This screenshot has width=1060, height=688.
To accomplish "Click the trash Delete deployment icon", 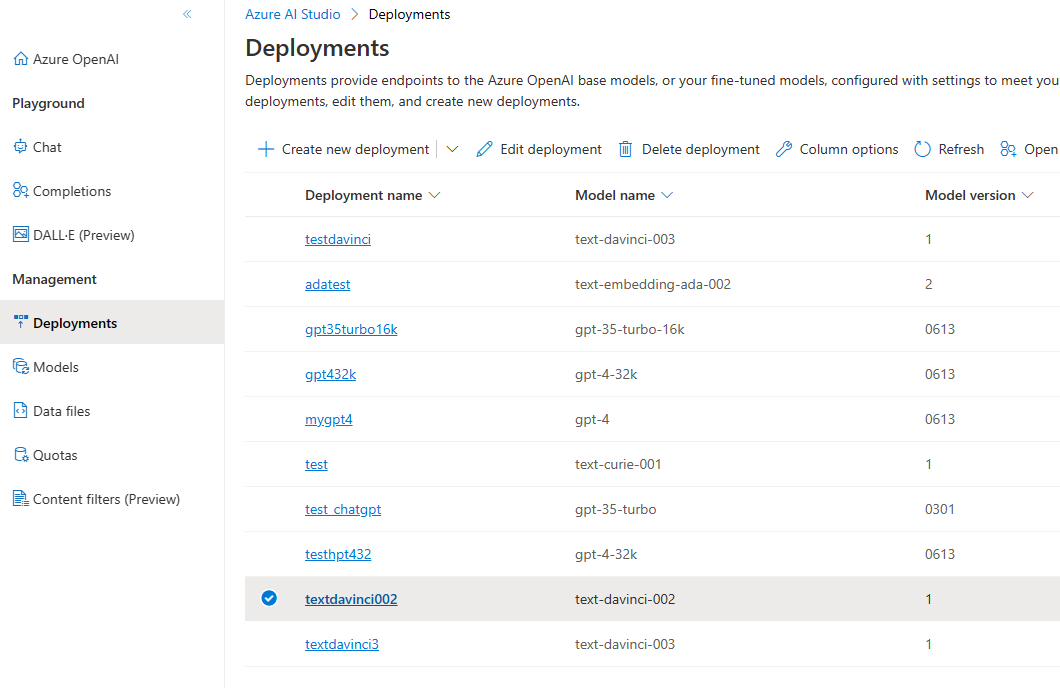I will [625, 149].
